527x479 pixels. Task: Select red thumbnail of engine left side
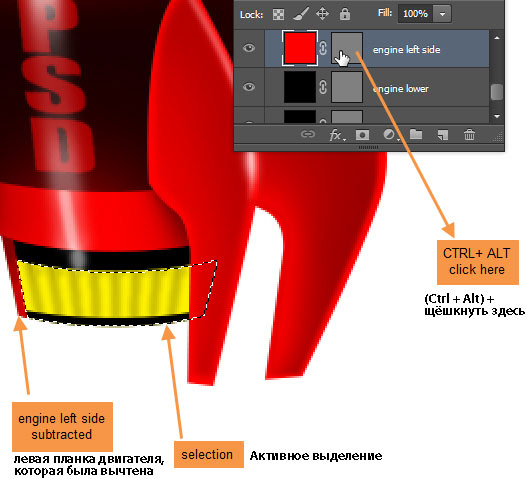coord(300,48)
